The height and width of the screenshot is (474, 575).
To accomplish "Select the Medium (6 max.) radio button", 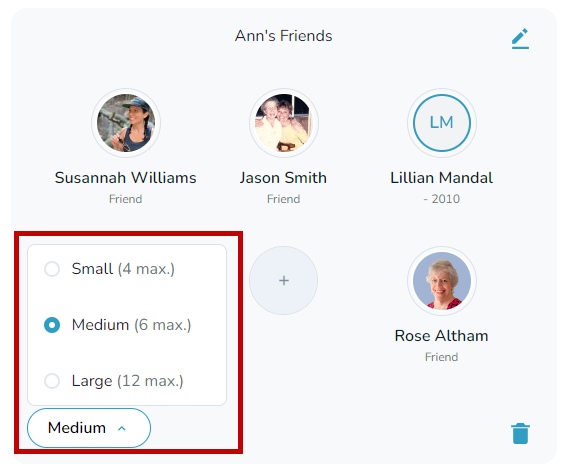I will 52,325.
